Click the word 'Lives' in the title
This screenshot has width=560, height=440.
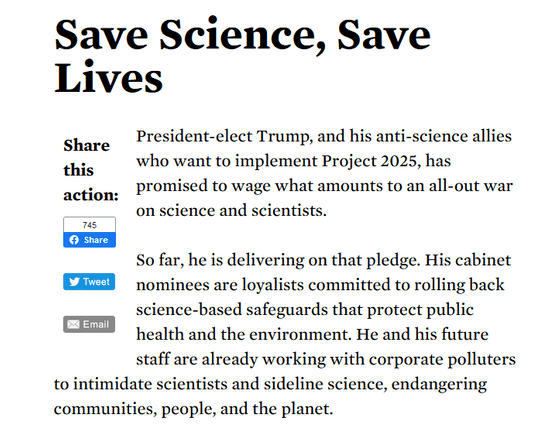(109, 78)
